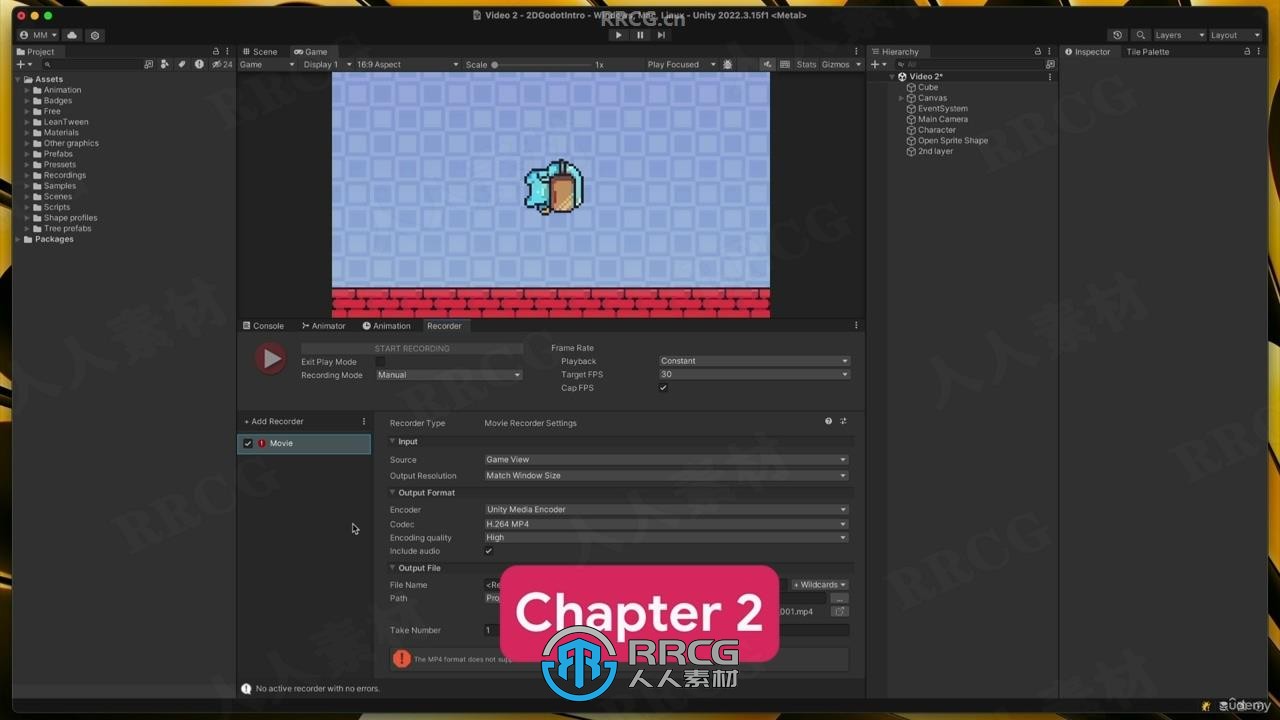The image size is (1280, 720).
Task: Open the Target FPS 30 dropdown
Action: click(x=754, y=374)
